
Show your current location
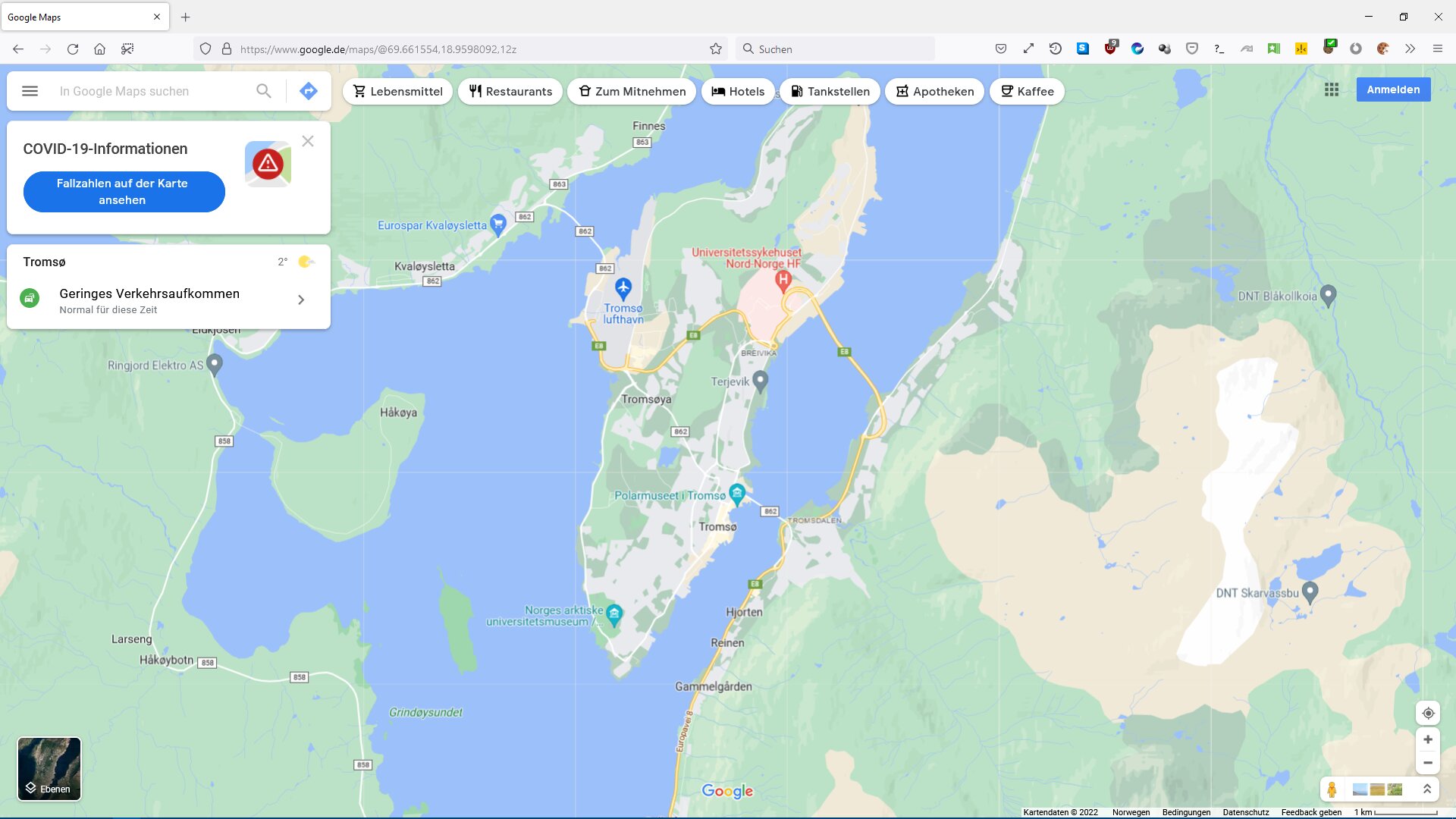click(x=1427, y=713)
